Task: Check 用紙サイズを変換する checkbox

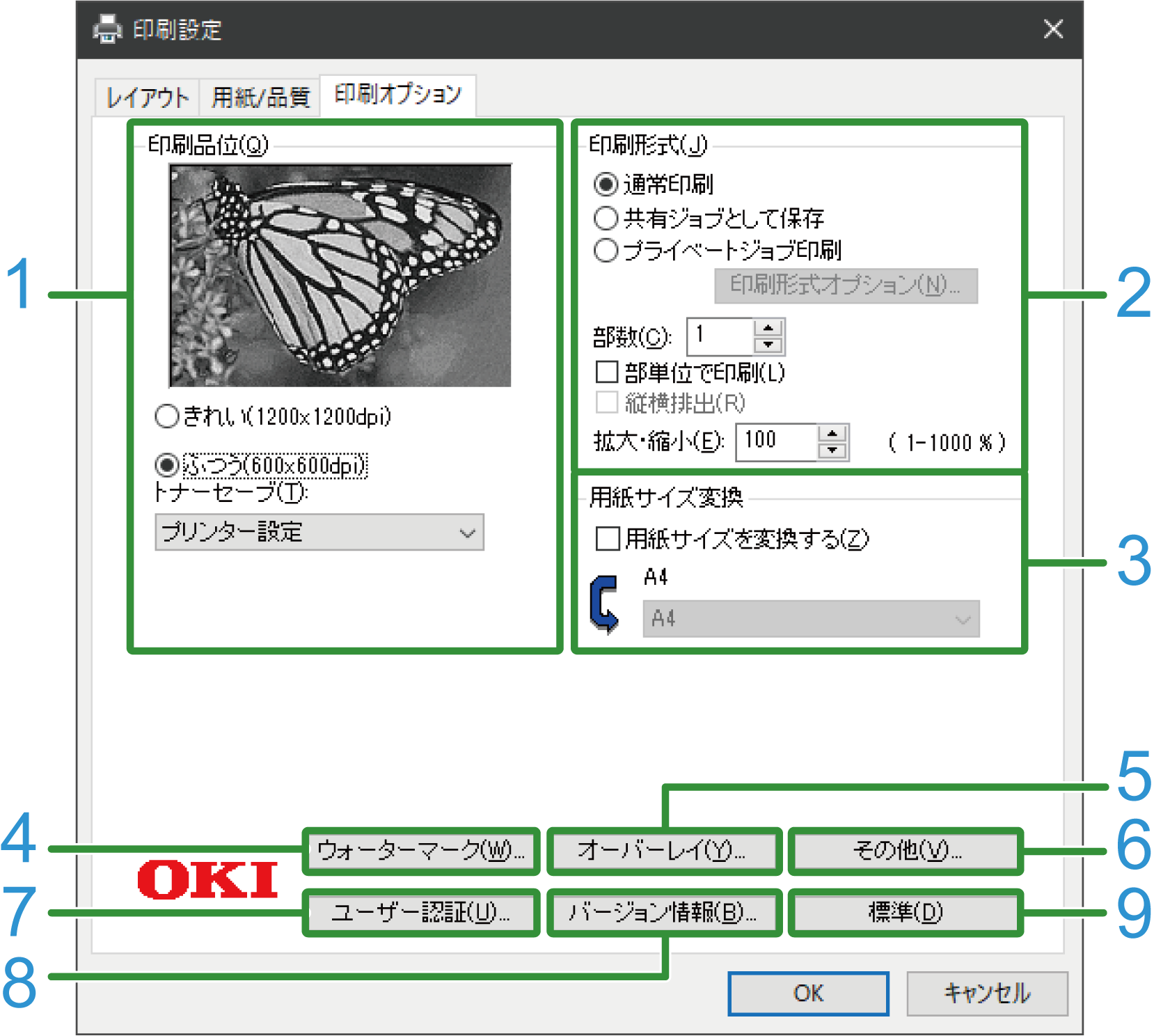Action: tap(608, 538)
